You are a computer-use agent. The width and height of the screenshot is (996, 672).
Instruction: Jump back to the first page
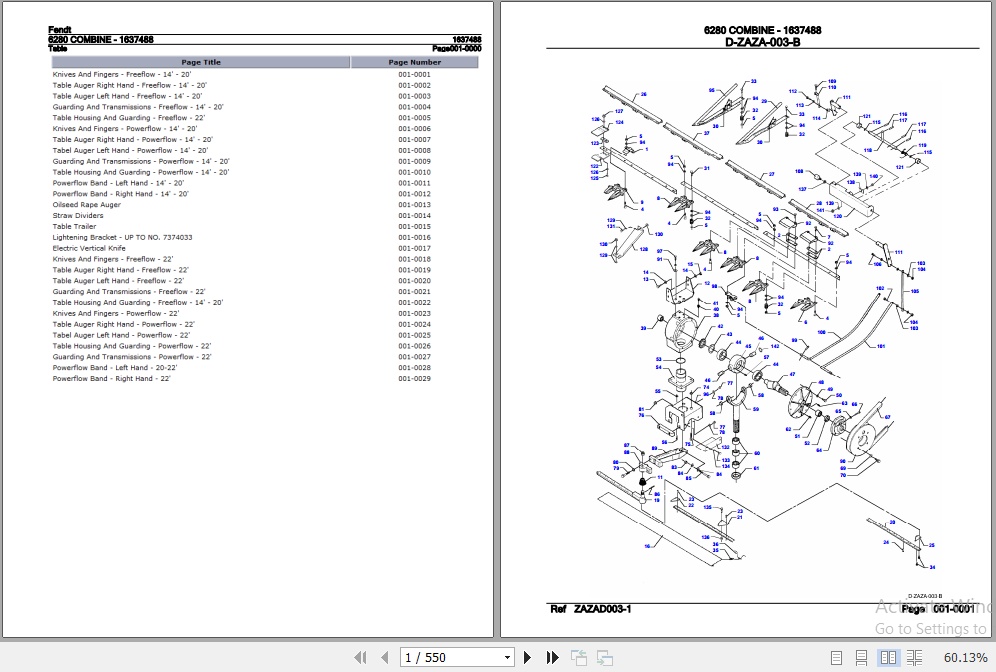[x=361, y=657]
